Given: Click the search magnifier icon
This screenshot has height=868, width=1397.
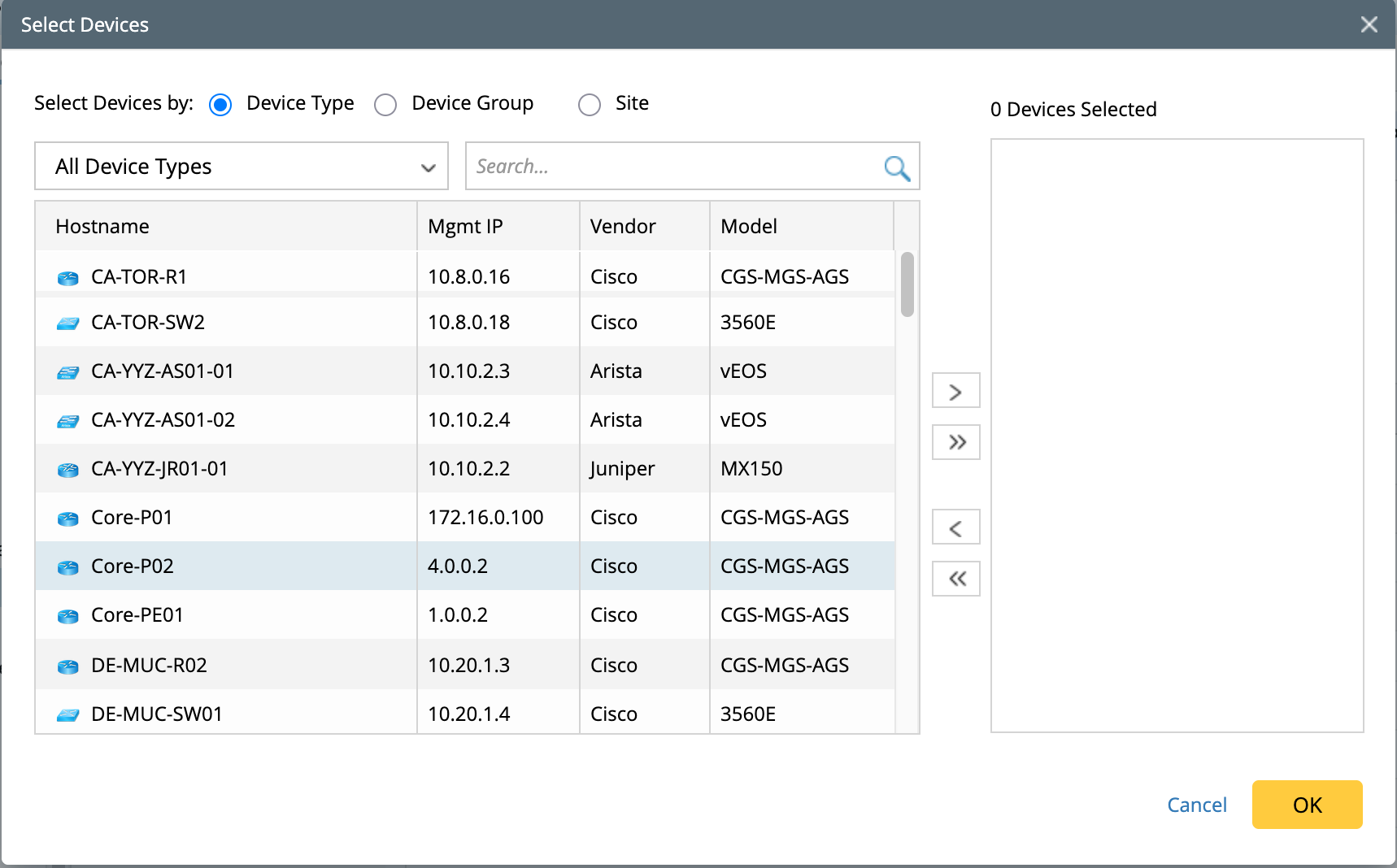Looking at the screenshot, I should point(896,167).
